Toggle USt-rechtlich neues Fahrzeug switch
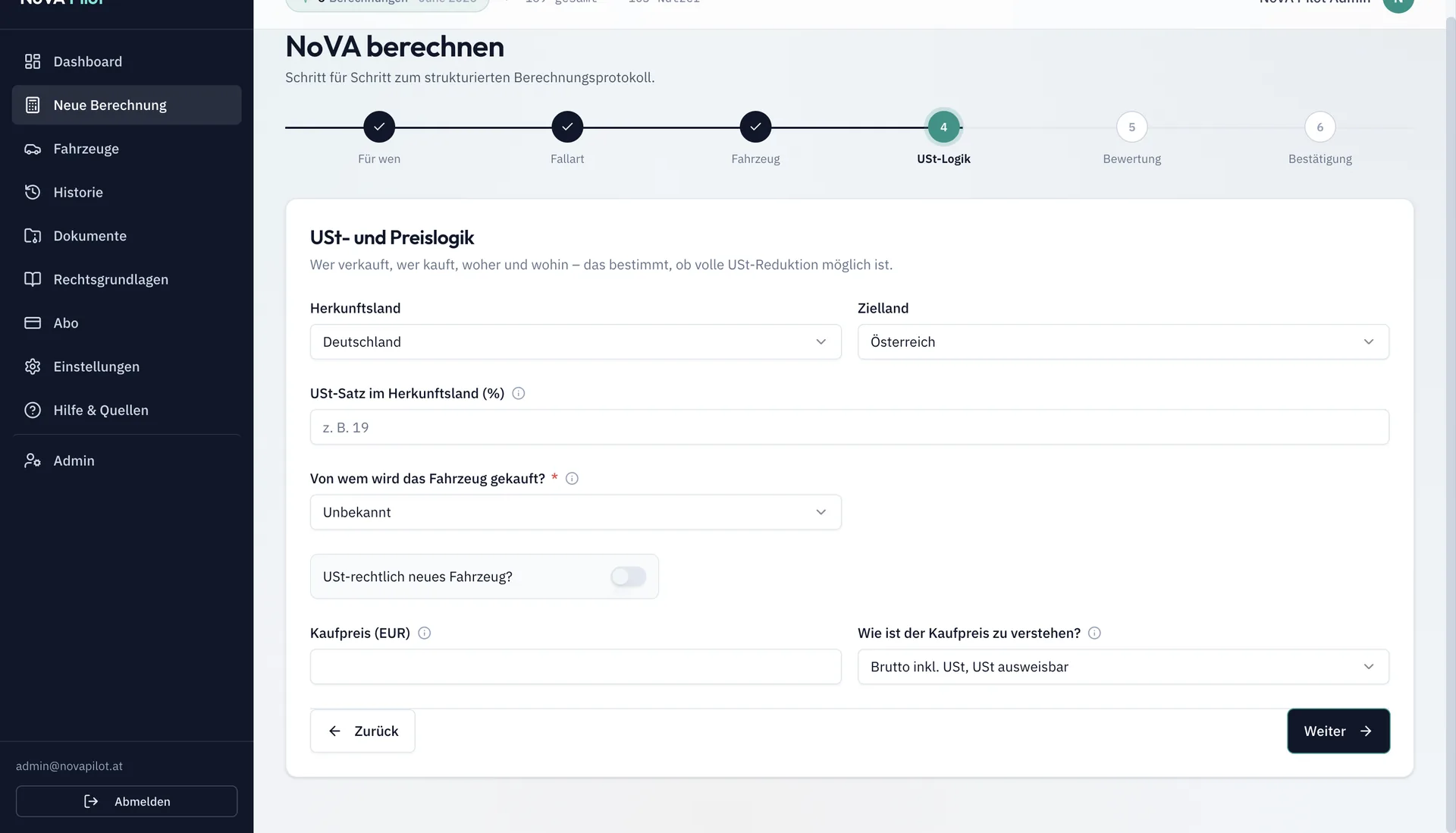This screenshot has width=1456, height=833. [x=628, y=577]
